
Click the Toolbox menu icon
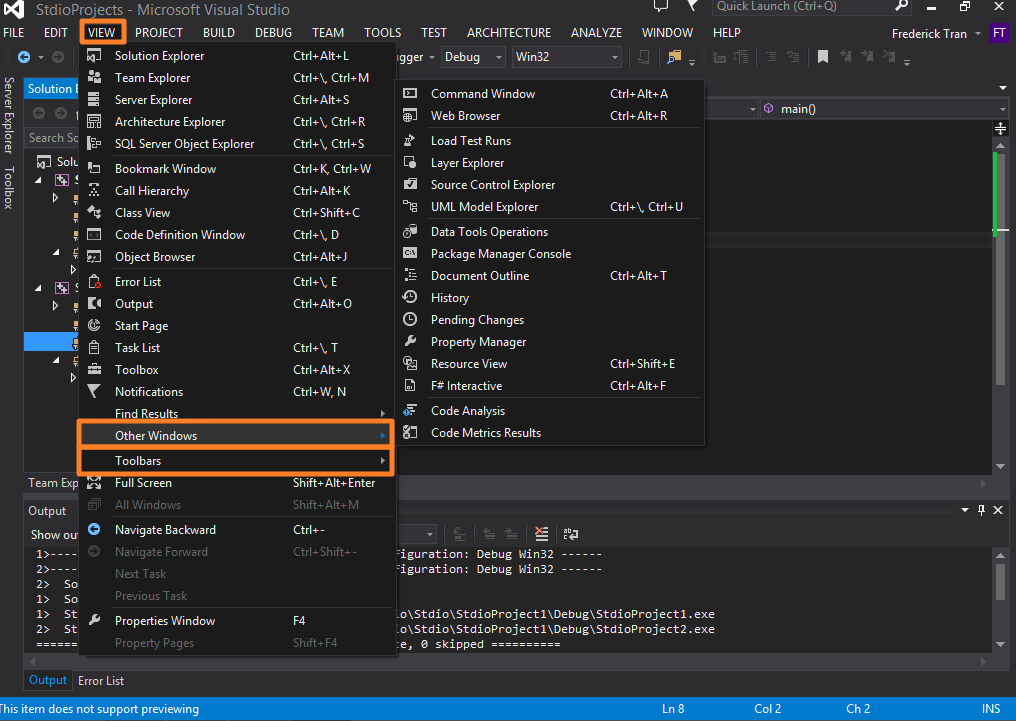[94, 370]
